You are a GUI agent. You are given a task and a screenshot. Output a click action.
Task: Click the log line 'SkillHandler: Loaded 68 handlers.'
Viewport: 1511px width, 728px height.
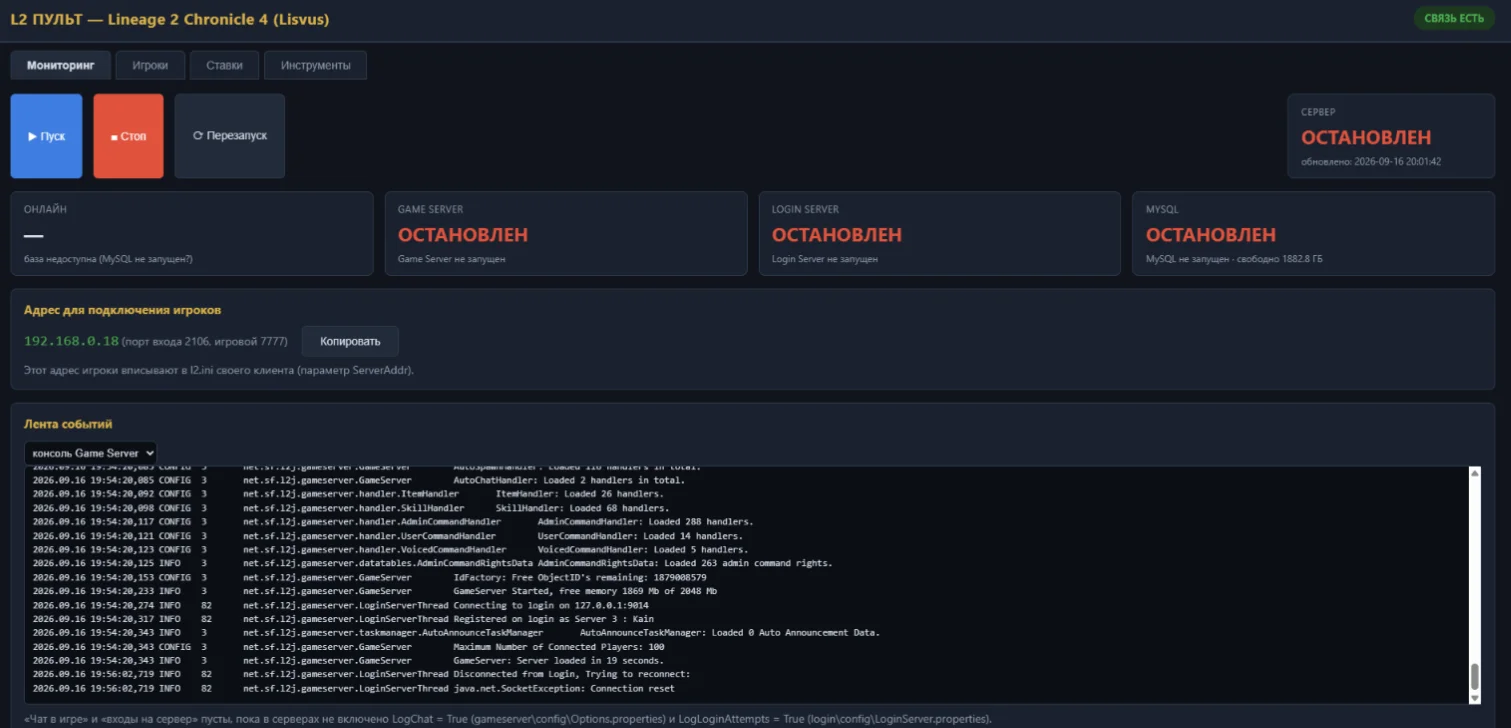(351, 508)
